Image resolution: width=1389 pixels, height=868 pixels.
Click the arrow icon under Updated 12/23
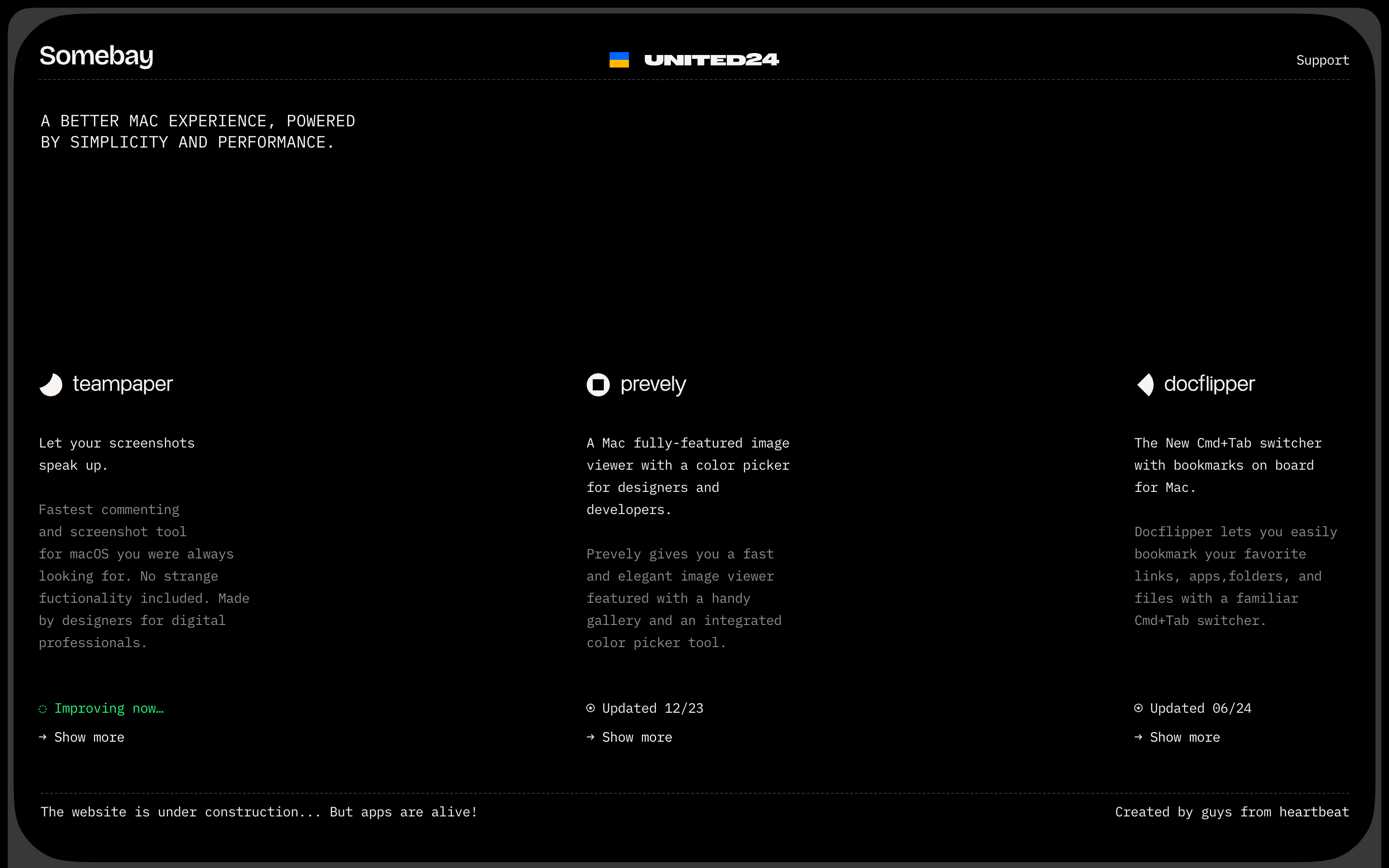point(591,737)
